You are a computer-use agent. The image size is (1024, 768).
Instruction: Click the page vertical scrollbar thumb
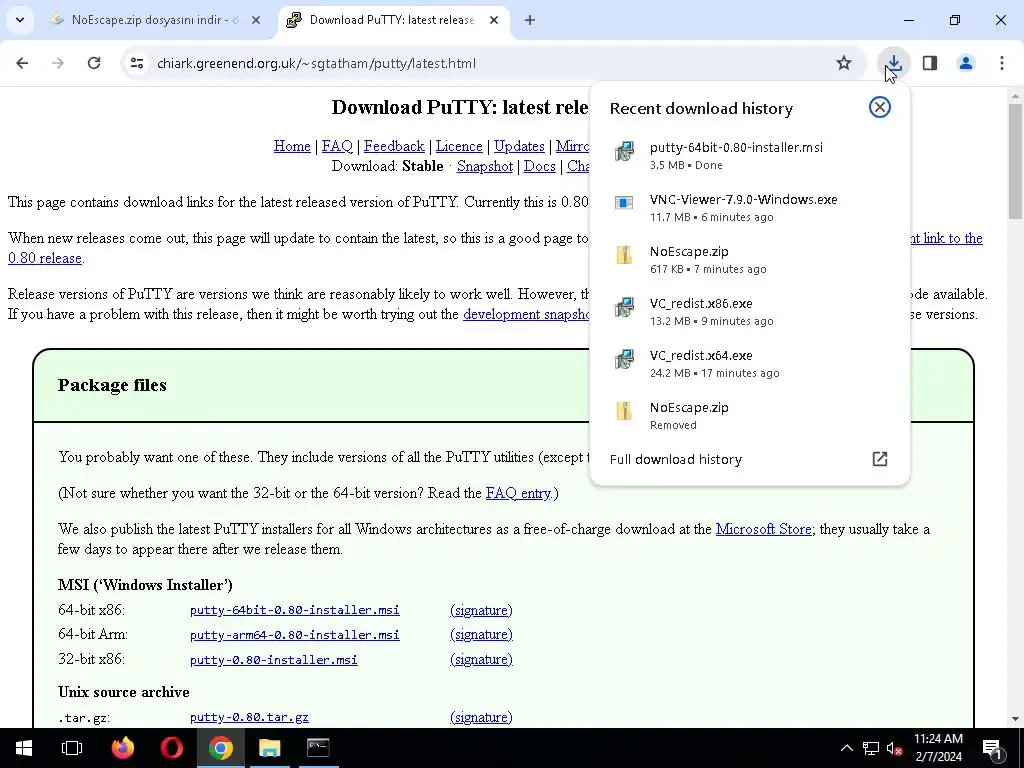point(1015,162)
